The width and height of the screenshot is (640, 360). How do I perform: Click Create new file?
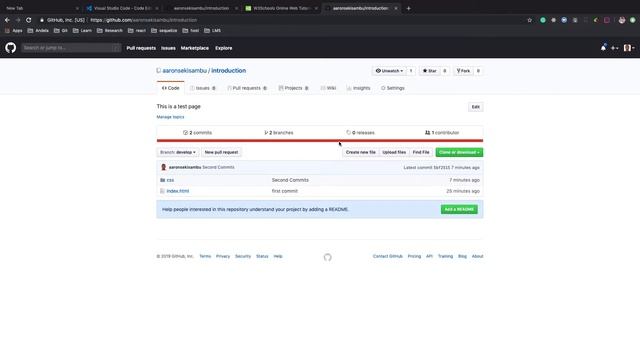(x=360, y=152)
